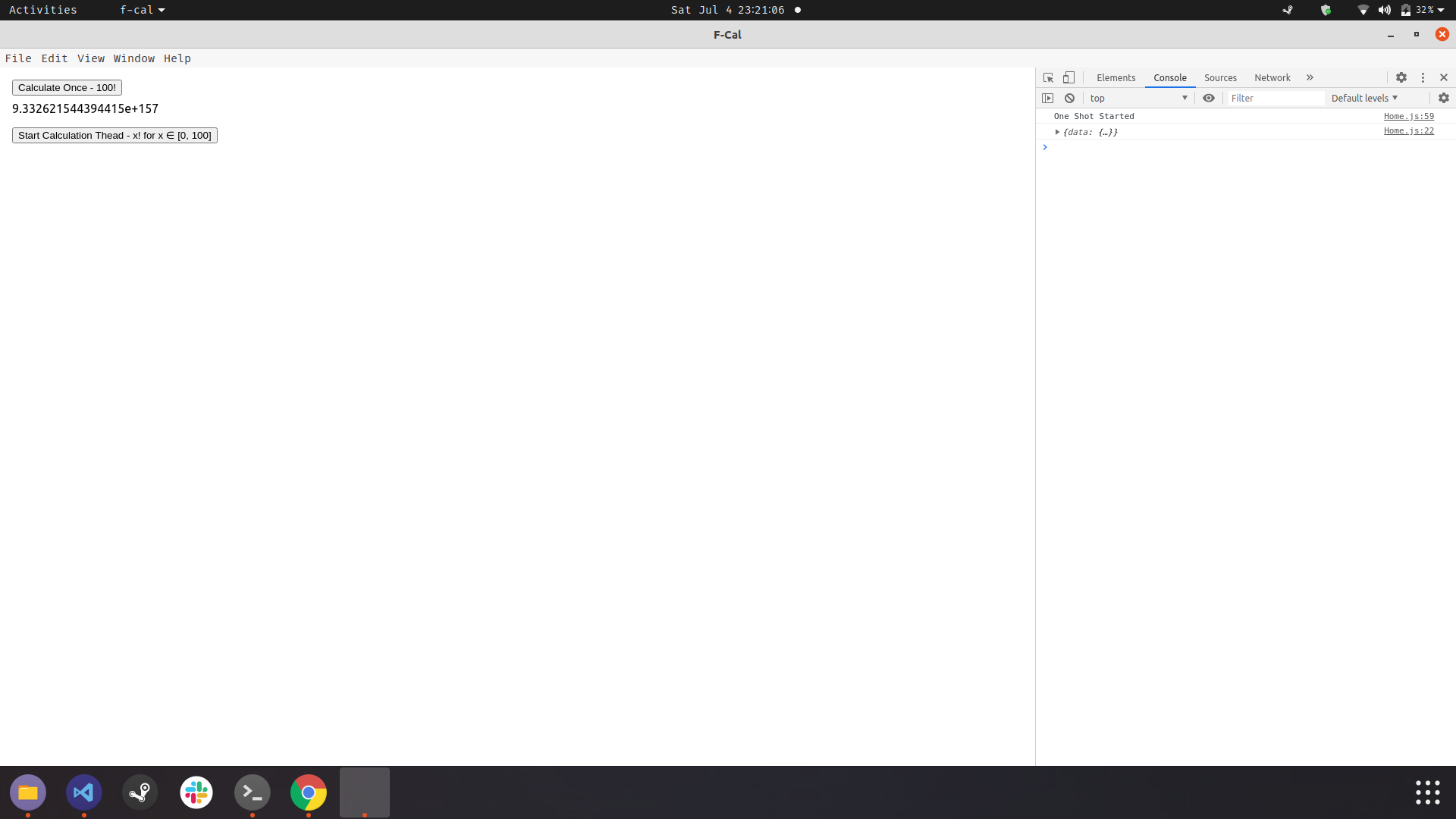
Task: Show more DevTools panels via the chevron
Action: click(x=1310, y=77)
